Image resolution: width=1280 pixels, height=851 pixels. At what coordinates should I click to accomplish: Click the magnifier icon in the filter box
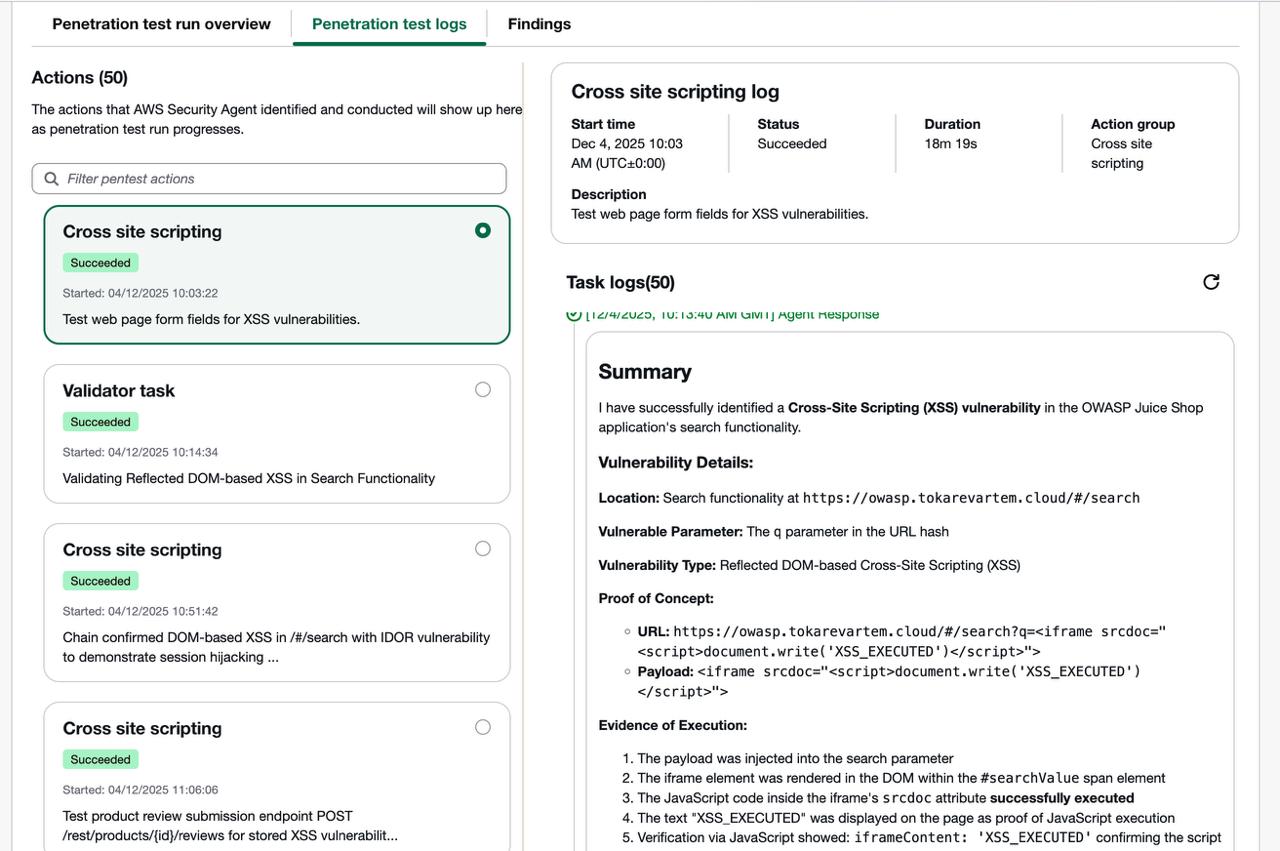pyautogui.click(x=52, y=179)
